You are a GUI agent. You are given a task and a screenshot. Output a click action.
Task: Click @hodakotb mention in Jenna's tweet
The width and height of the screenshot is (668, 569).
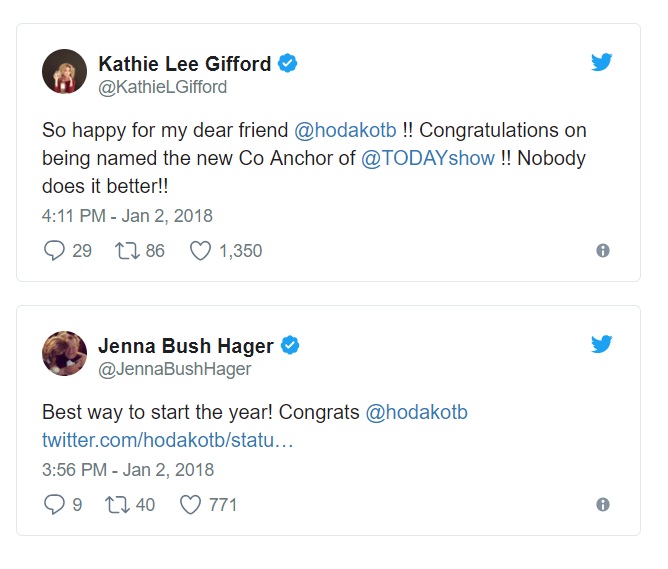(x=417, y=413)
